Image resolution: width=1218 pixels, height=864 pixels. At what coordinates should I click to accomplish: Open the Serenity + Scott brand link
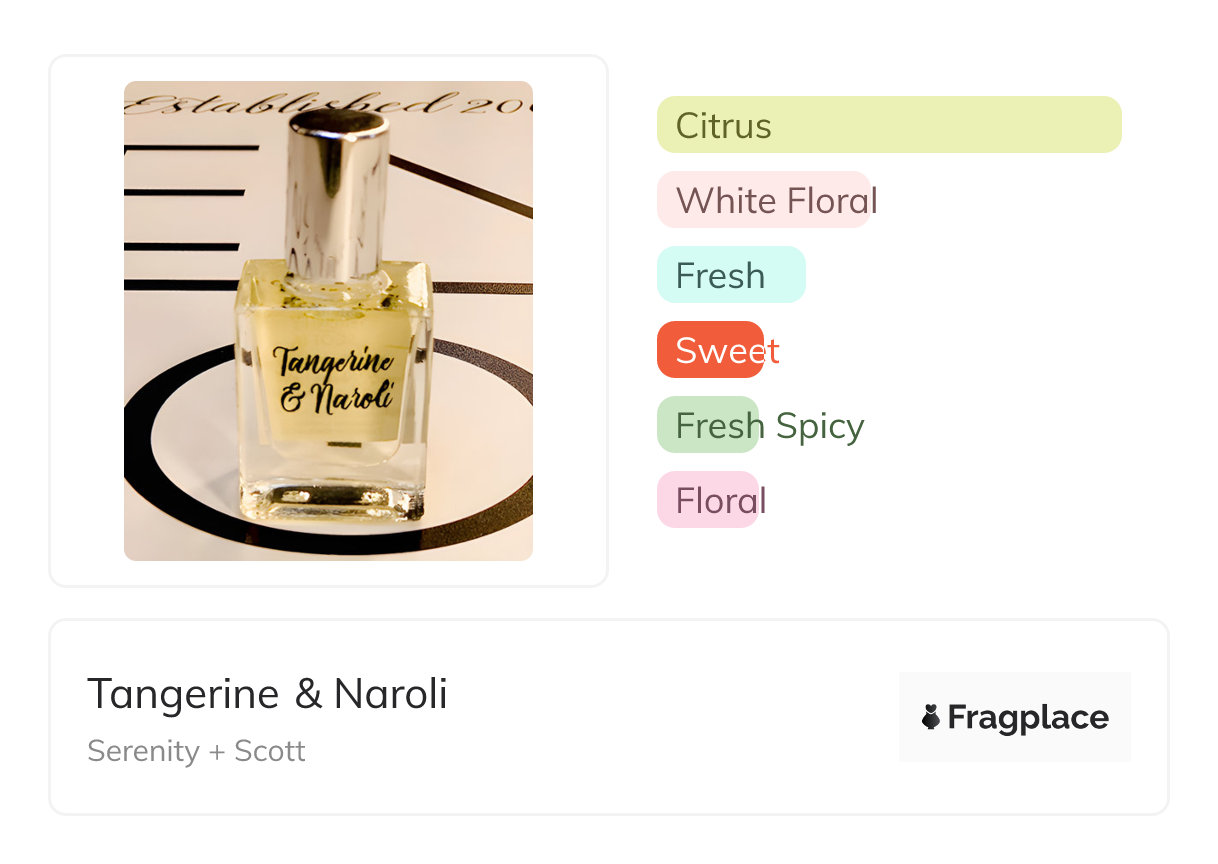click(x=196, y=751)
